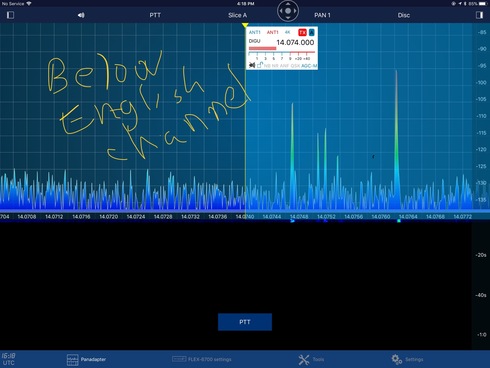Switch to the Panadapter tab
Screen dimensions: 490x368
point(86,359)
